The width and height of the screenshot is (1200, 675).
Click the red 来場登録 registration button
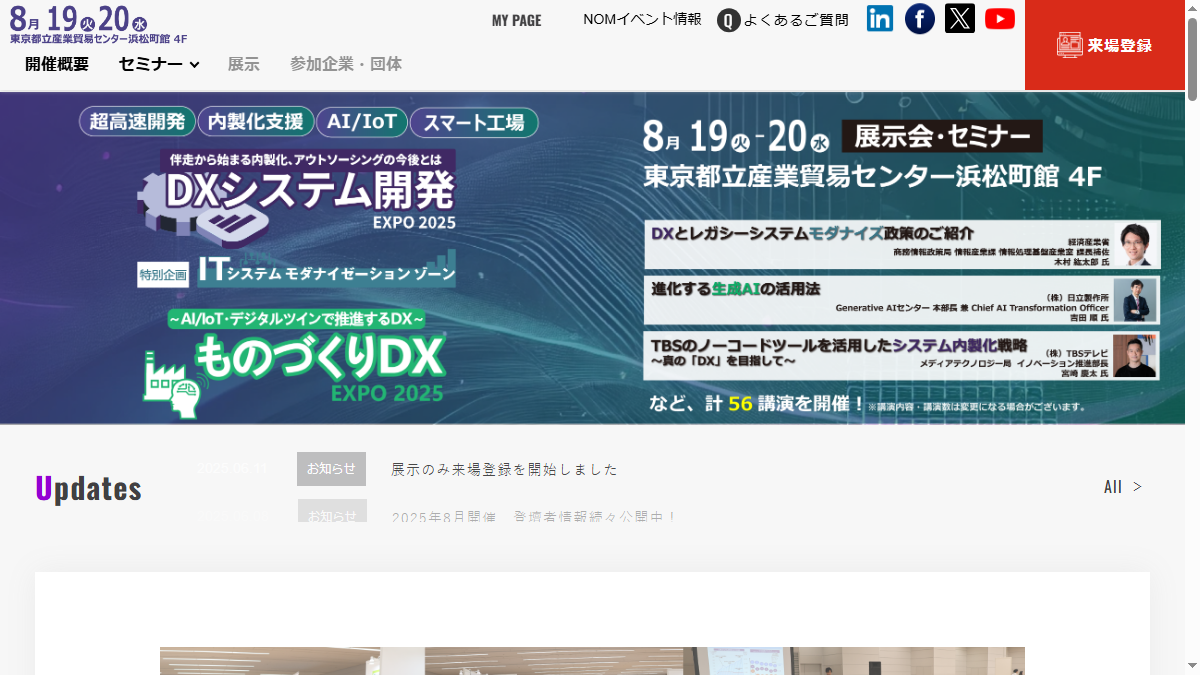pyautogui.click(x=1105, y=45)
